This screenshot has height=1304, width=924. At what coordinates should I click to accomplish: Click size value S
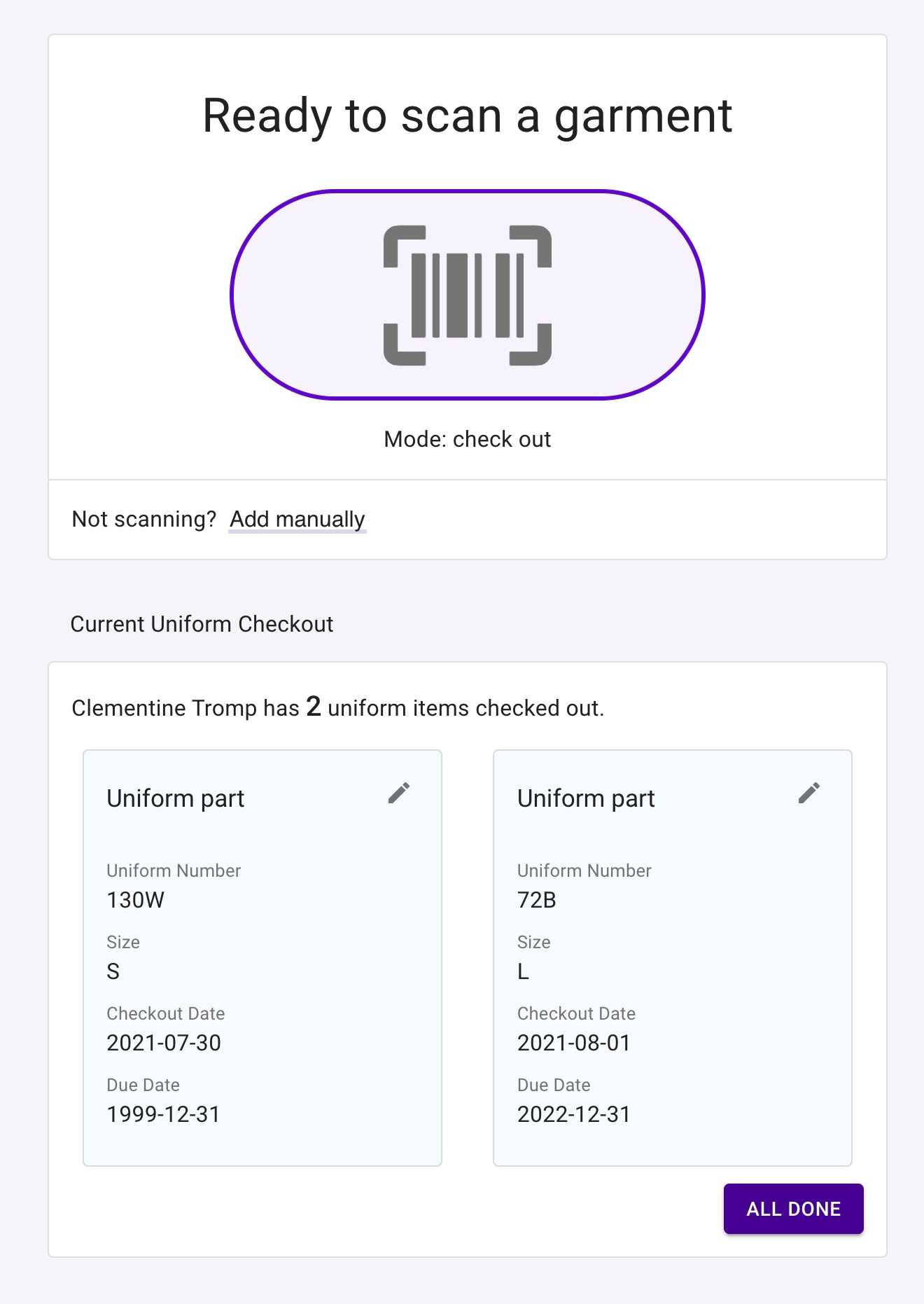(113, 971)
